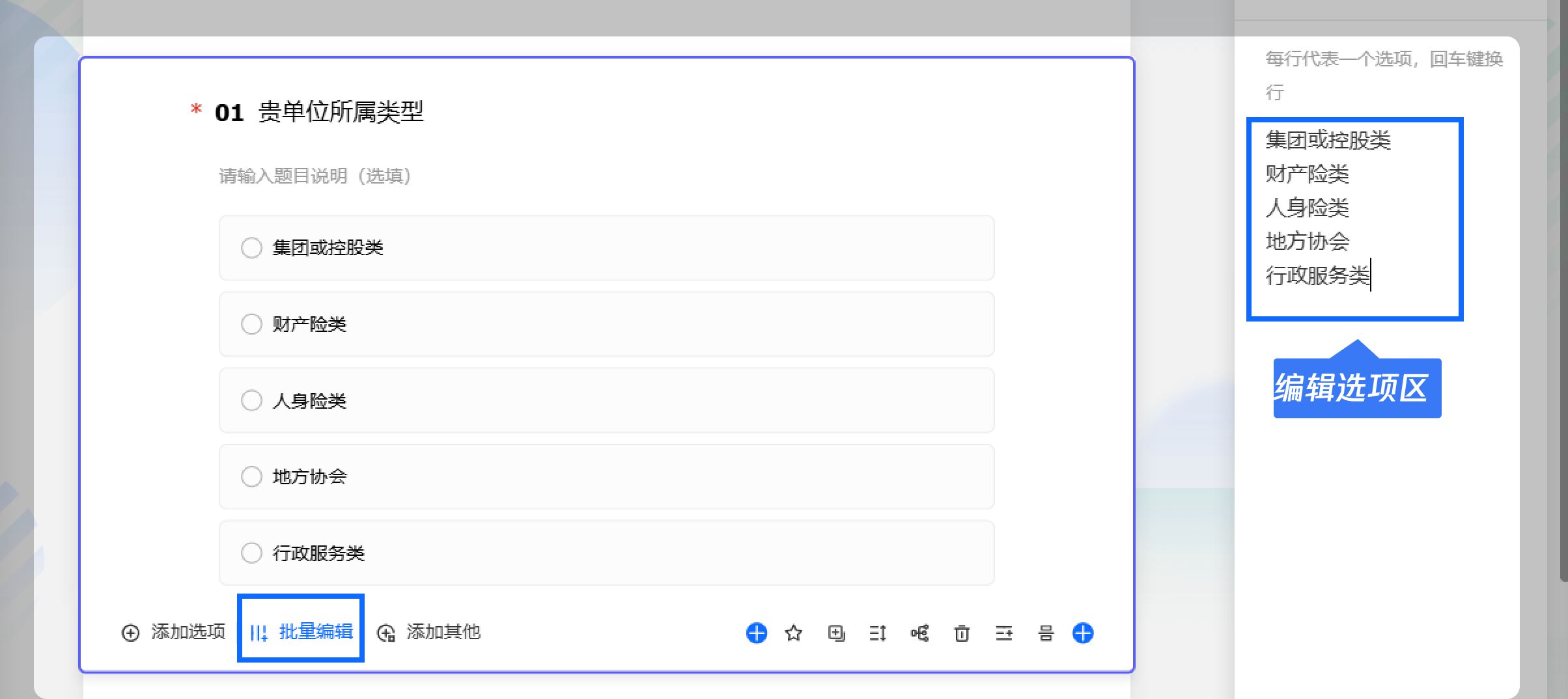Viewport: 1568px width, 699px height.
Task: Click blue plus icon beside star
Action: (x=756, y=633)
